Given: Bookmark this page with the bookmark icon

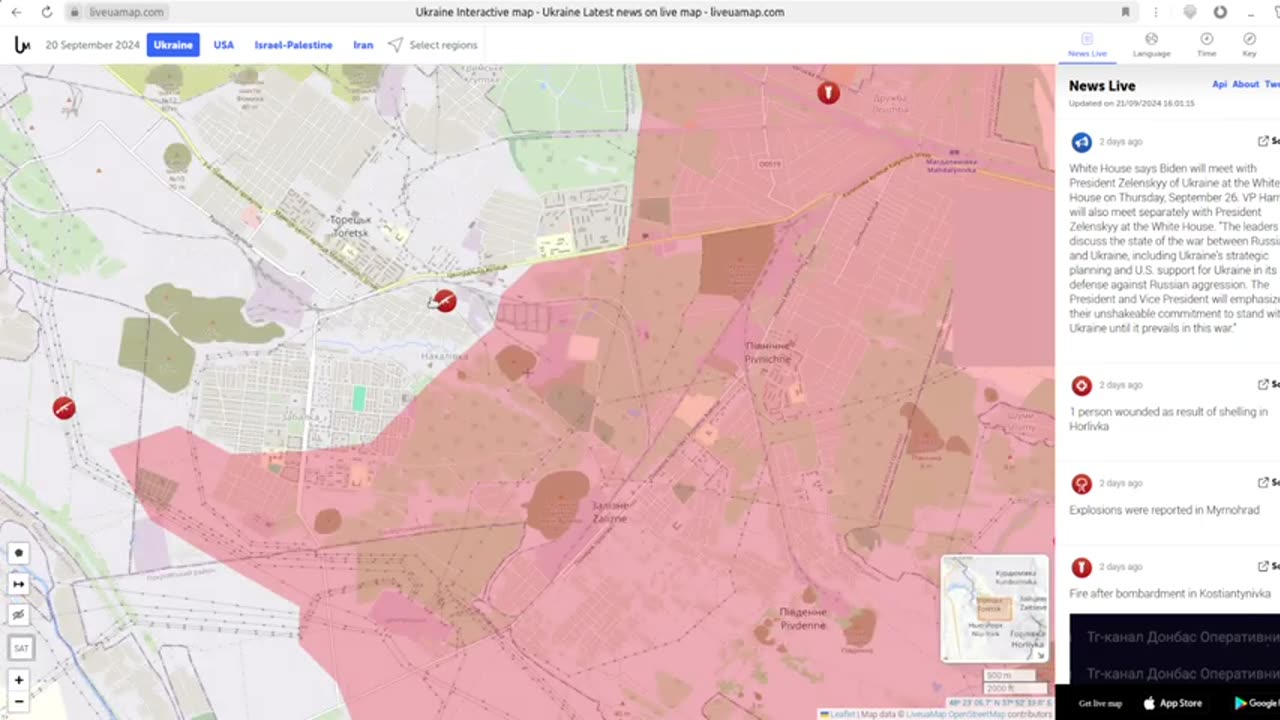Looking at the screenshot, I should [x=1125, y=12].
